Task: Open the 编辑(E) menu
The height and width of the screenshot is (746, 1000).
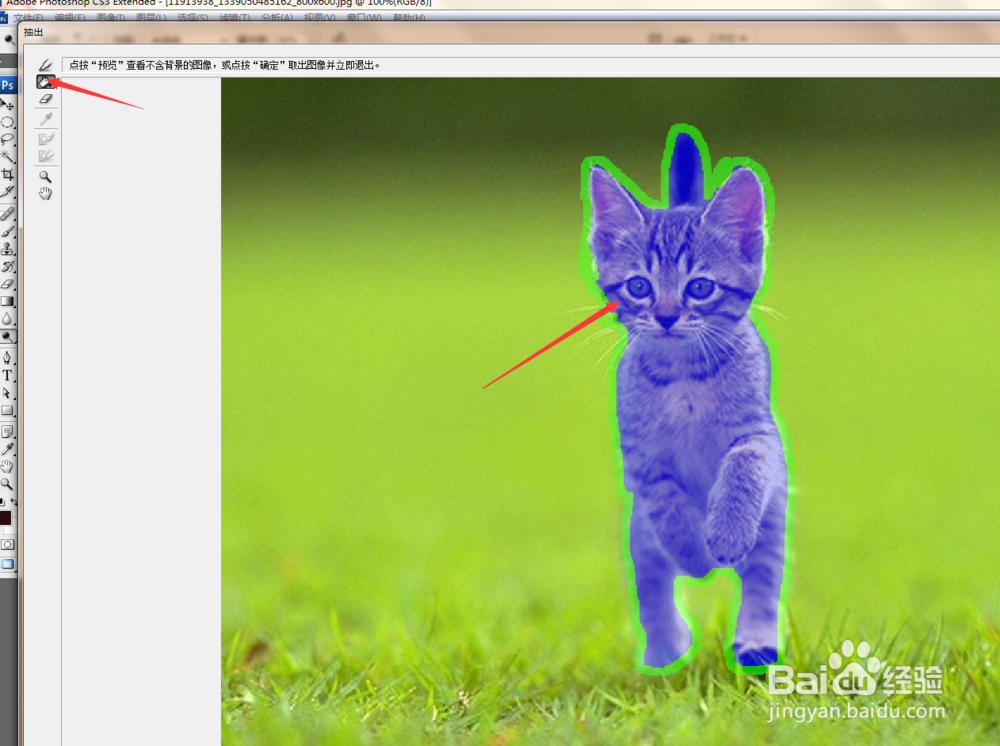Action: pos(70,17)
